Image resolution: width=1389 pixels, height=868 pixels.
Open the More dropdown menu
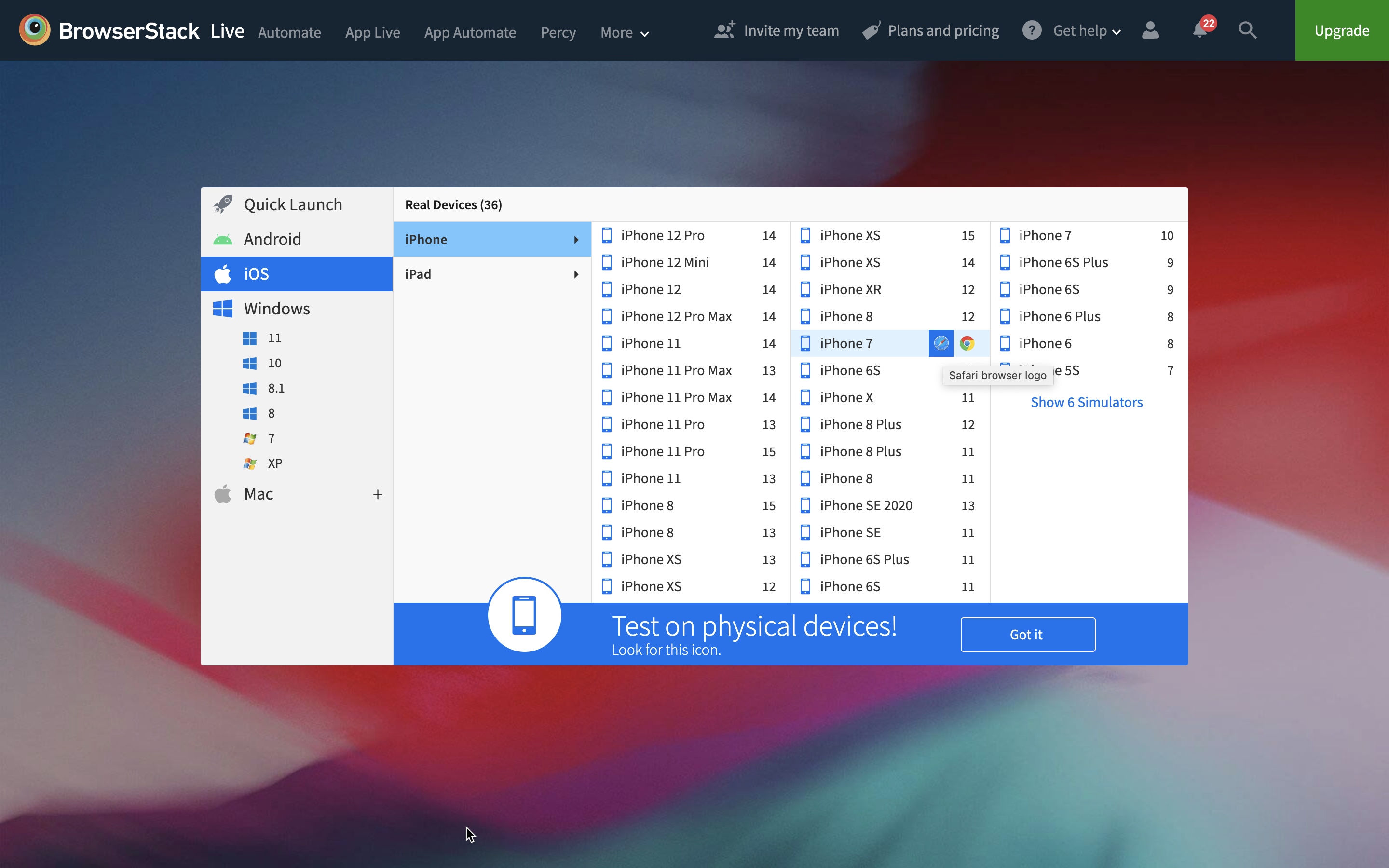pyautogui.click(x=623, y=32)
